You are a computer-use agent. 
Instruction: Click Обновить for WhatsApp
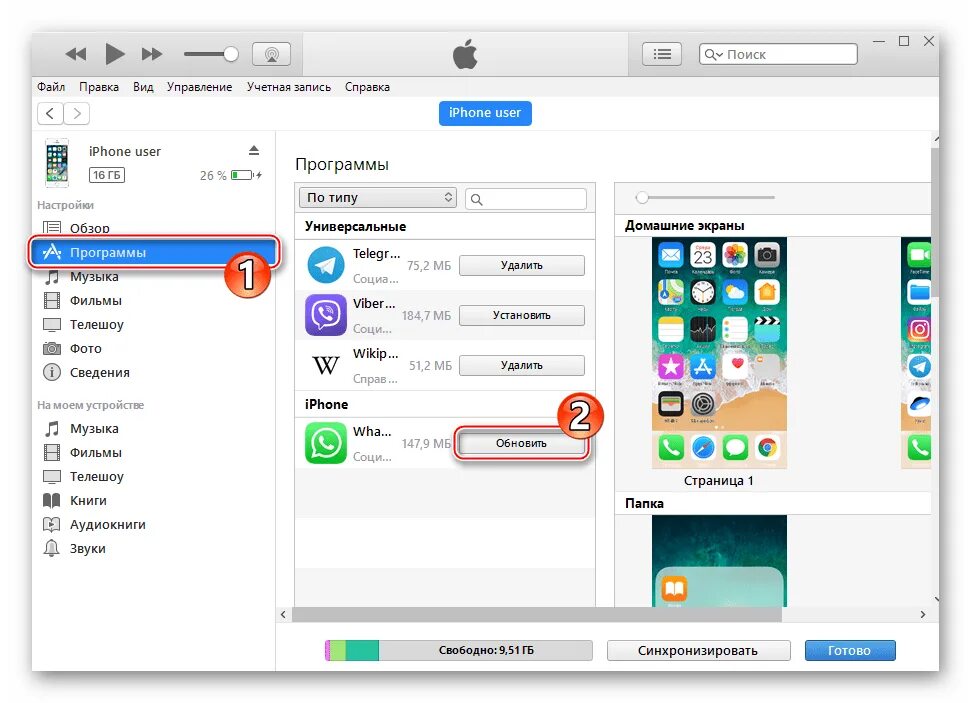click(x=521, y=443)
